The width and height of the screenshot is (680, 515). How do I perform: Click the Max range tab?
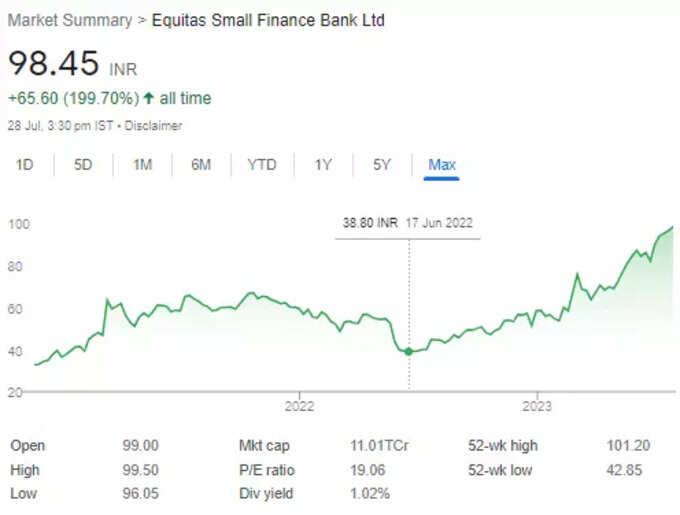click(x=442, y=165)
